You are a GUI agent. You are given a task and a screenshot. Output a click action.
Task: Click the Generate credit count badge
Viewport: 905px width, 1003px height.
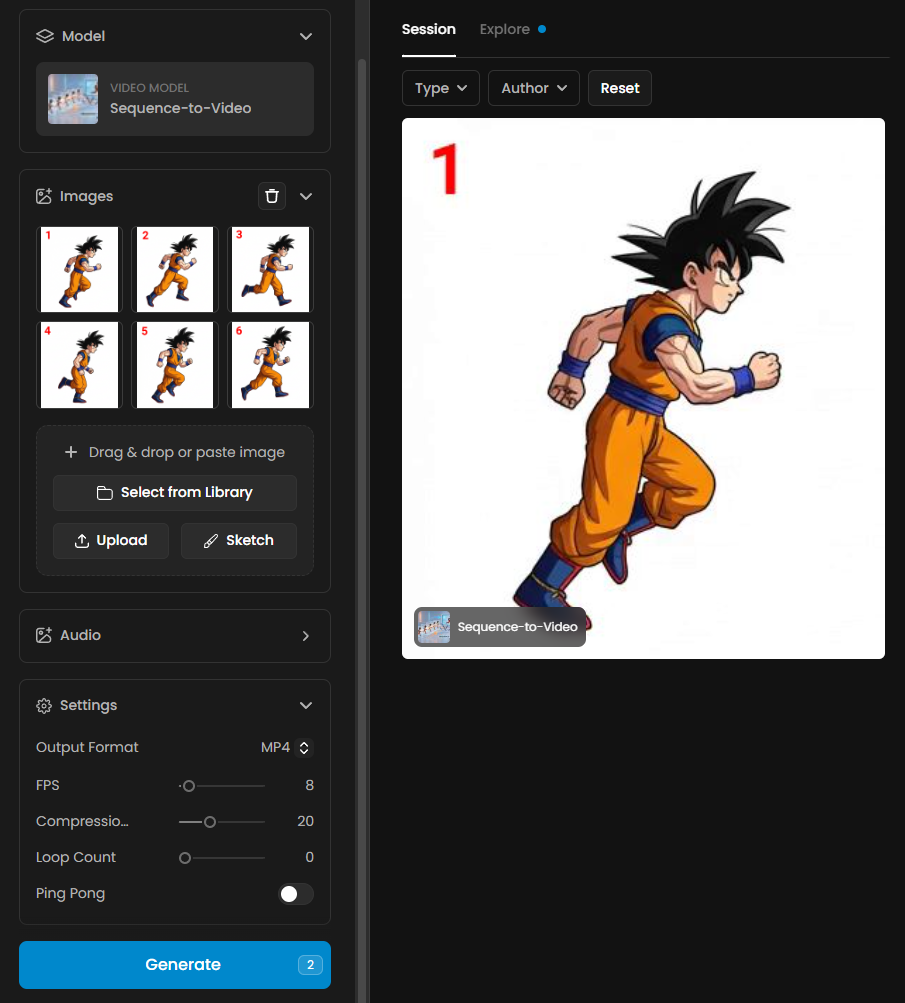[310, 965]
